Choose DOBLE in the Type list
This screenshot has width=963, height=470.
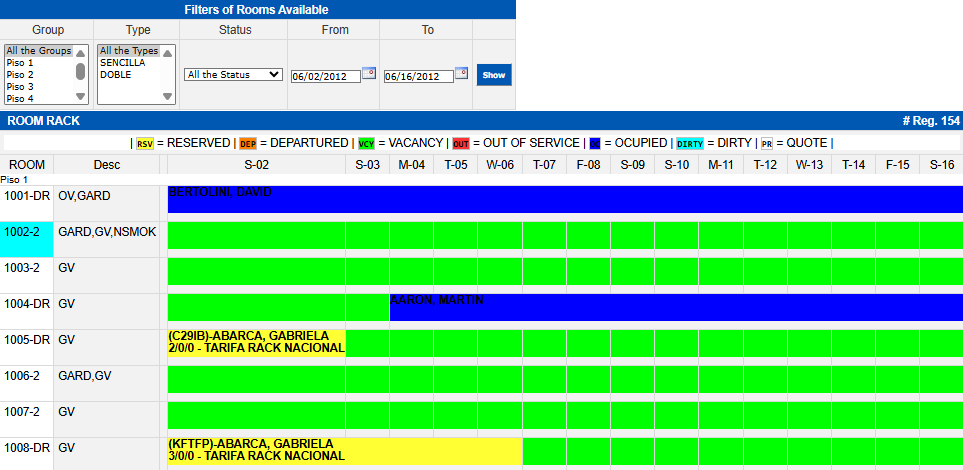coord(115,75)
